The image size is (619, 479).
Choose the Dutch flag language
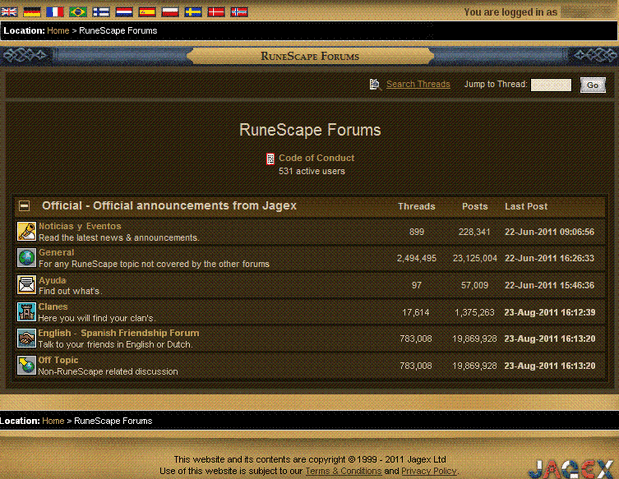pyautogui.click(x=124, y=12)
